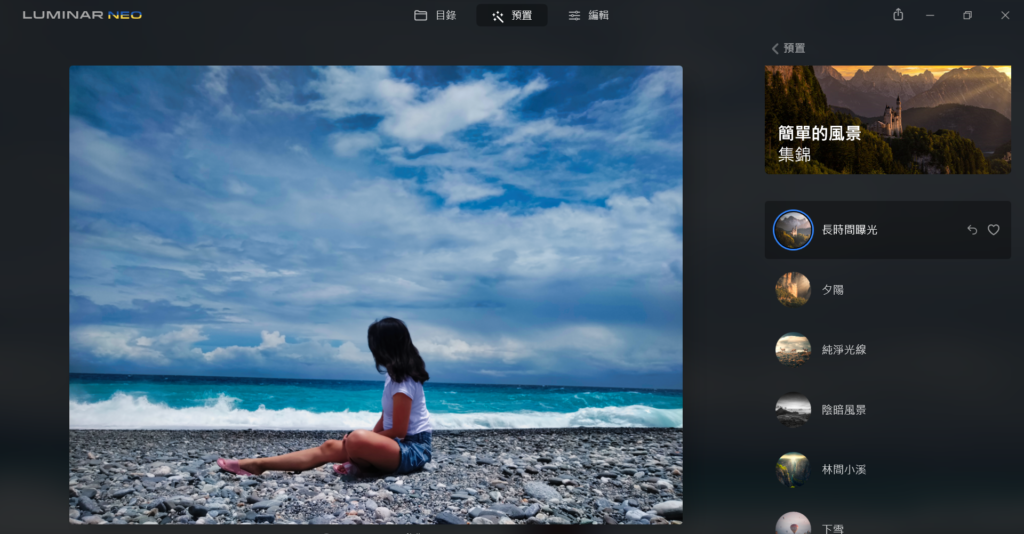Image resolution: width=1024 pixels, height=534 pixels.
Task: Switch to the 預置 presets tab
Action: (x=512, y=15)
